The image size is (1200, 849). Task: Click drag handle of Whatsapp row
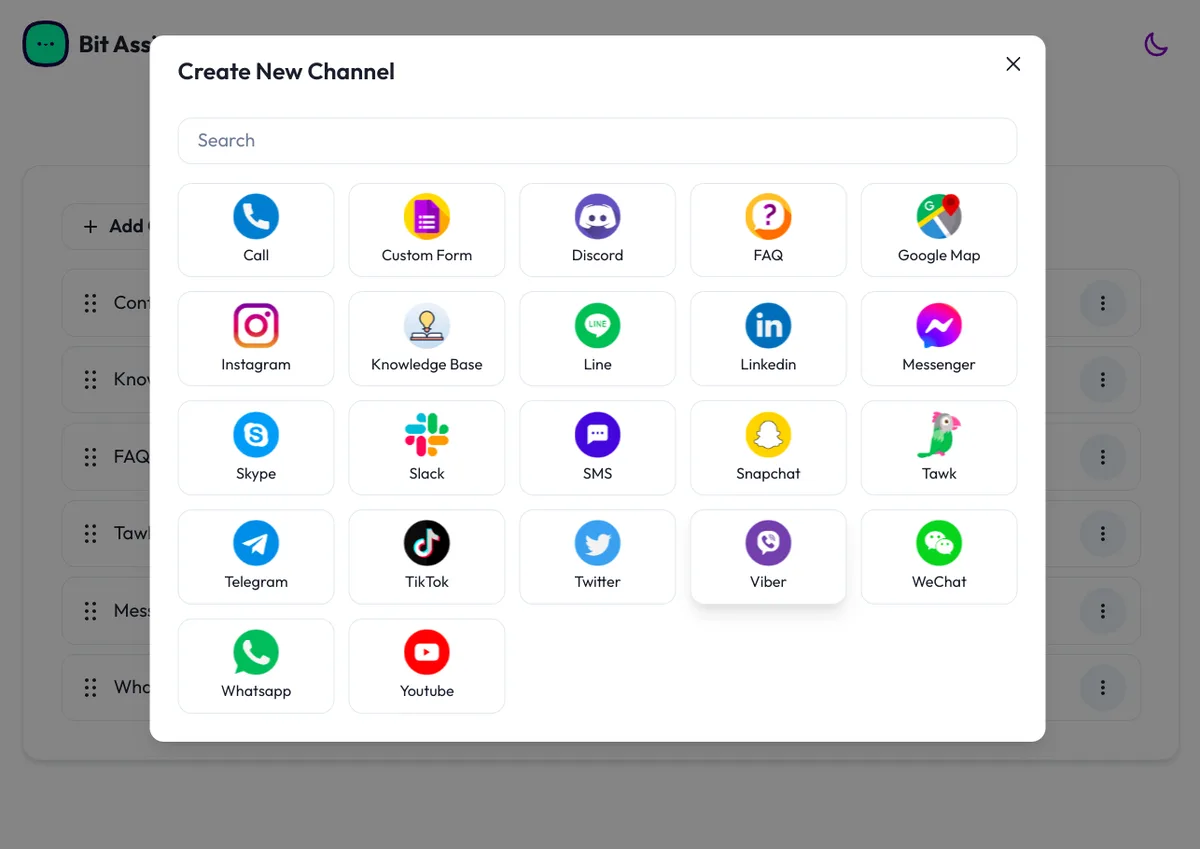pos(90,688)
